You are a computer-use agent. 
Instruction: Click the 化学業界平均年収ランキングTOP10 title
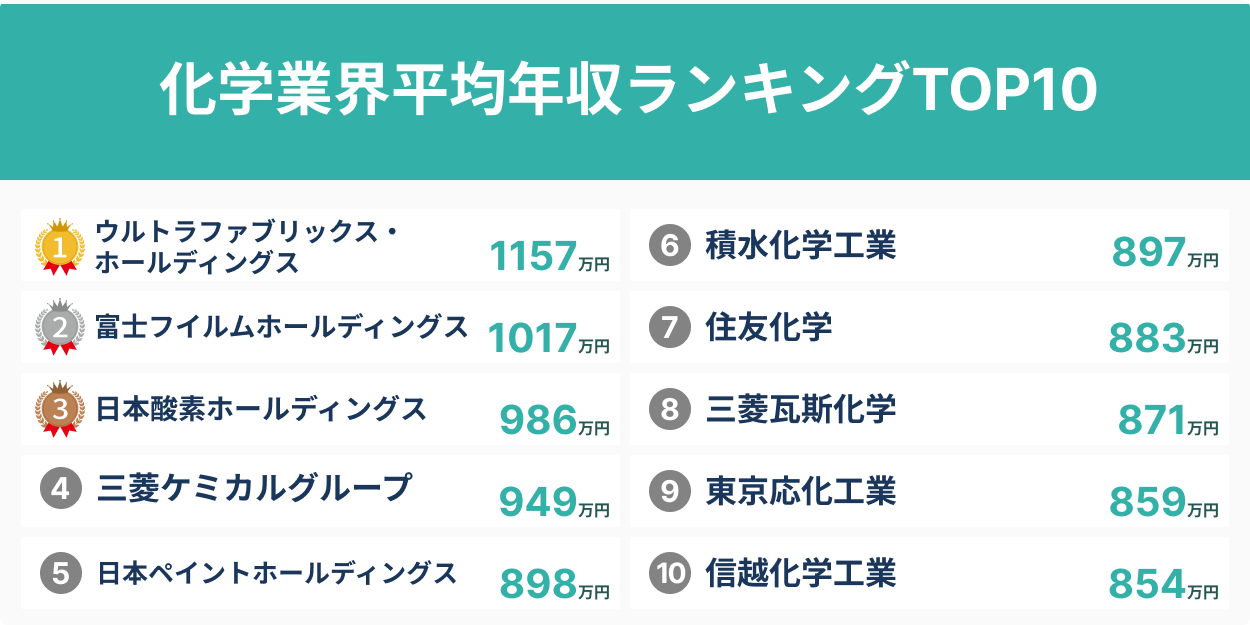(x=627, y=91)
